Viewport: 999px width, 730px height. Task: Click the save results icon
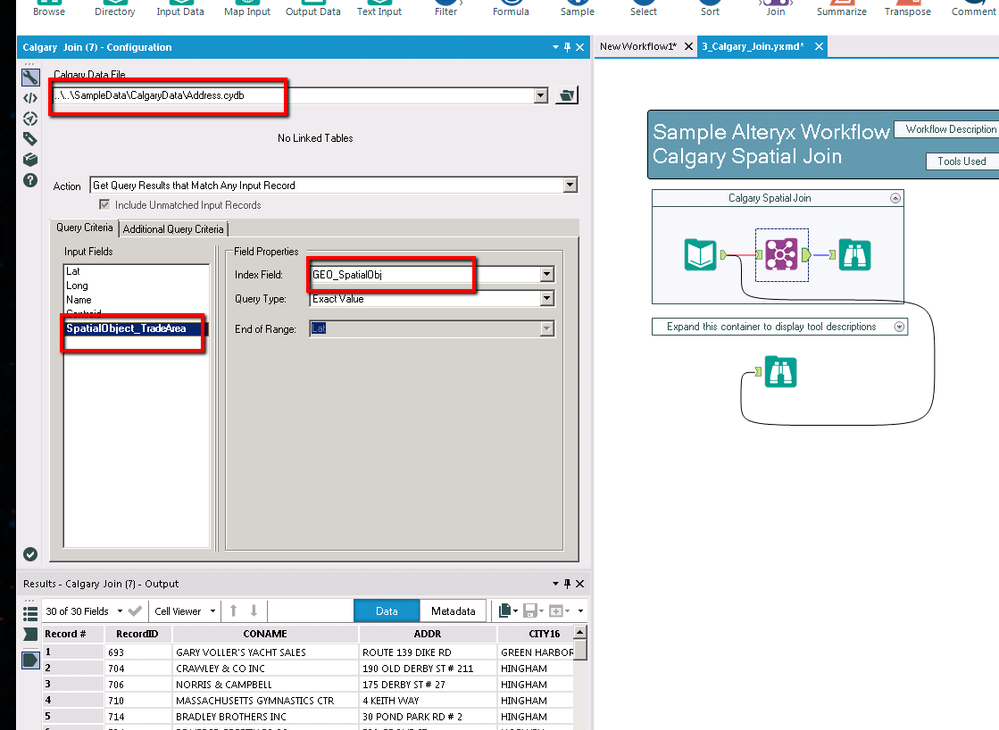coord(530,611)
